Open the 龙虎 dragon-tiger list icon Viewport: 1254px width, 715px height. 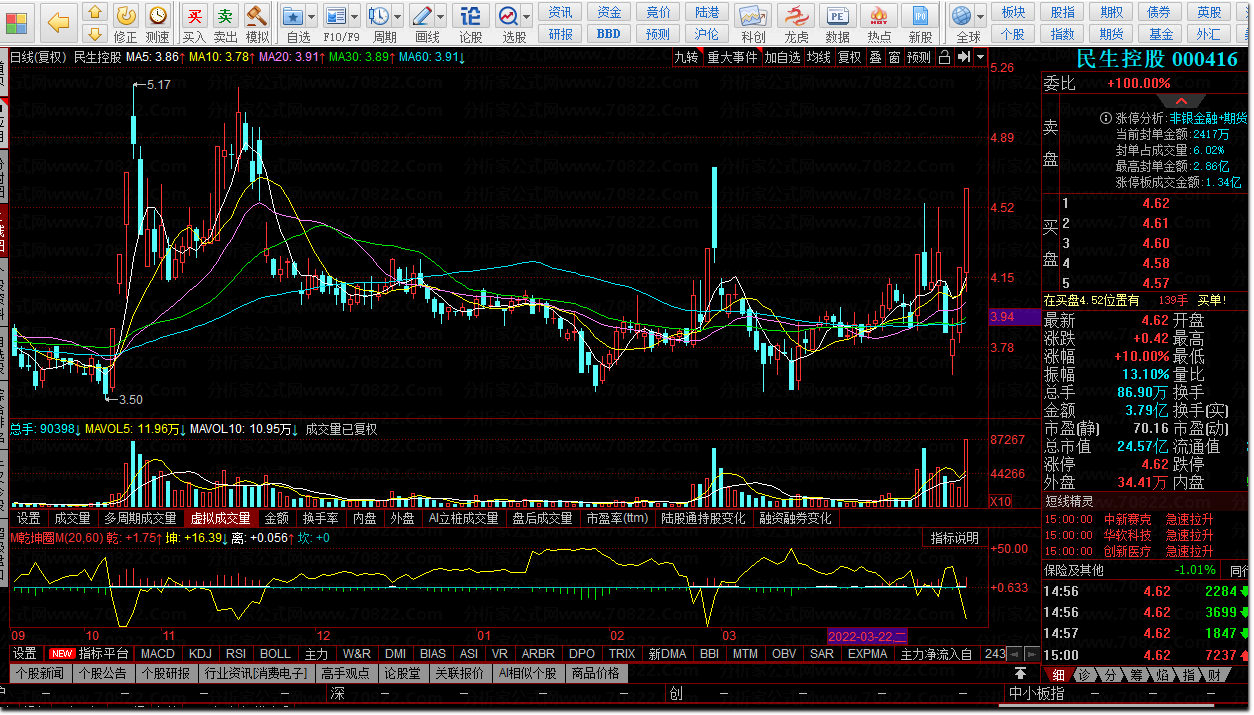[x=796, y=23]
